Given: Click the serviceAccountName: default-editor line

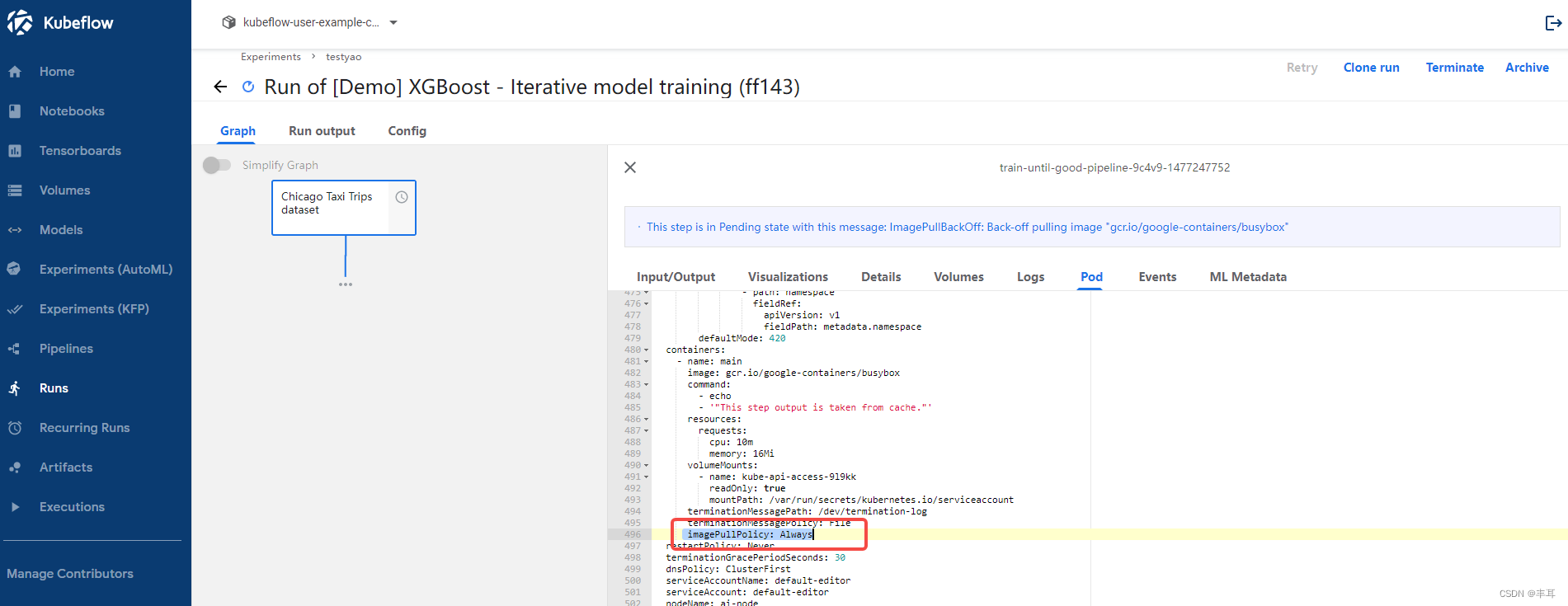Looking at the screenshot, I should click(758, 581).
